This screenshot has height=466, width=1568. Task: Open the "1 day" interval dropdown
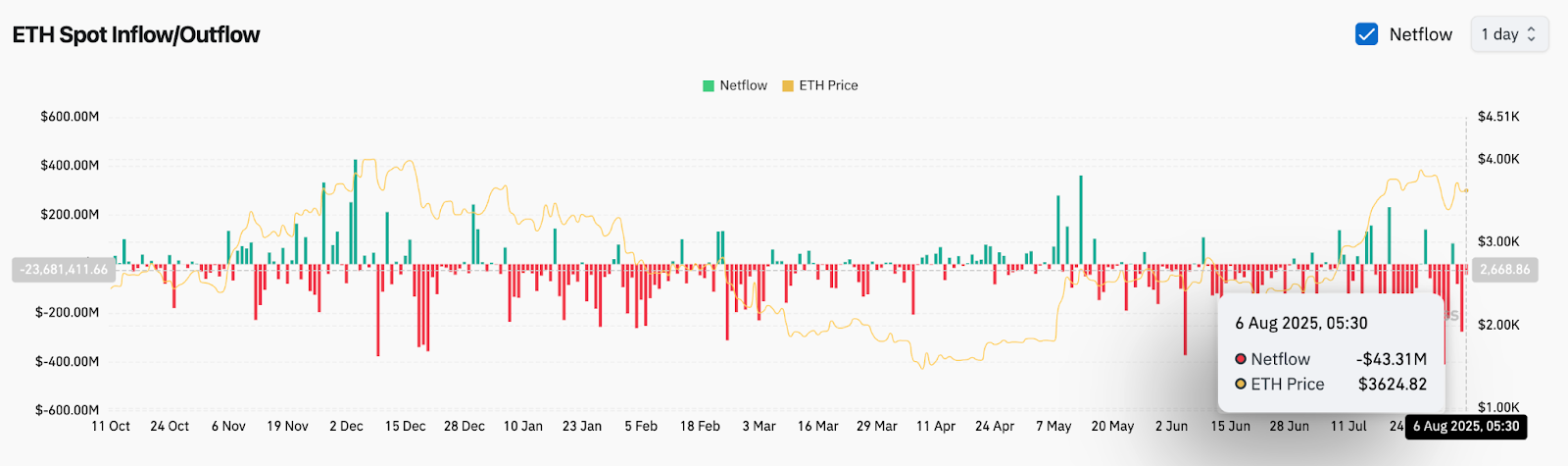[x=1508, y=34]
